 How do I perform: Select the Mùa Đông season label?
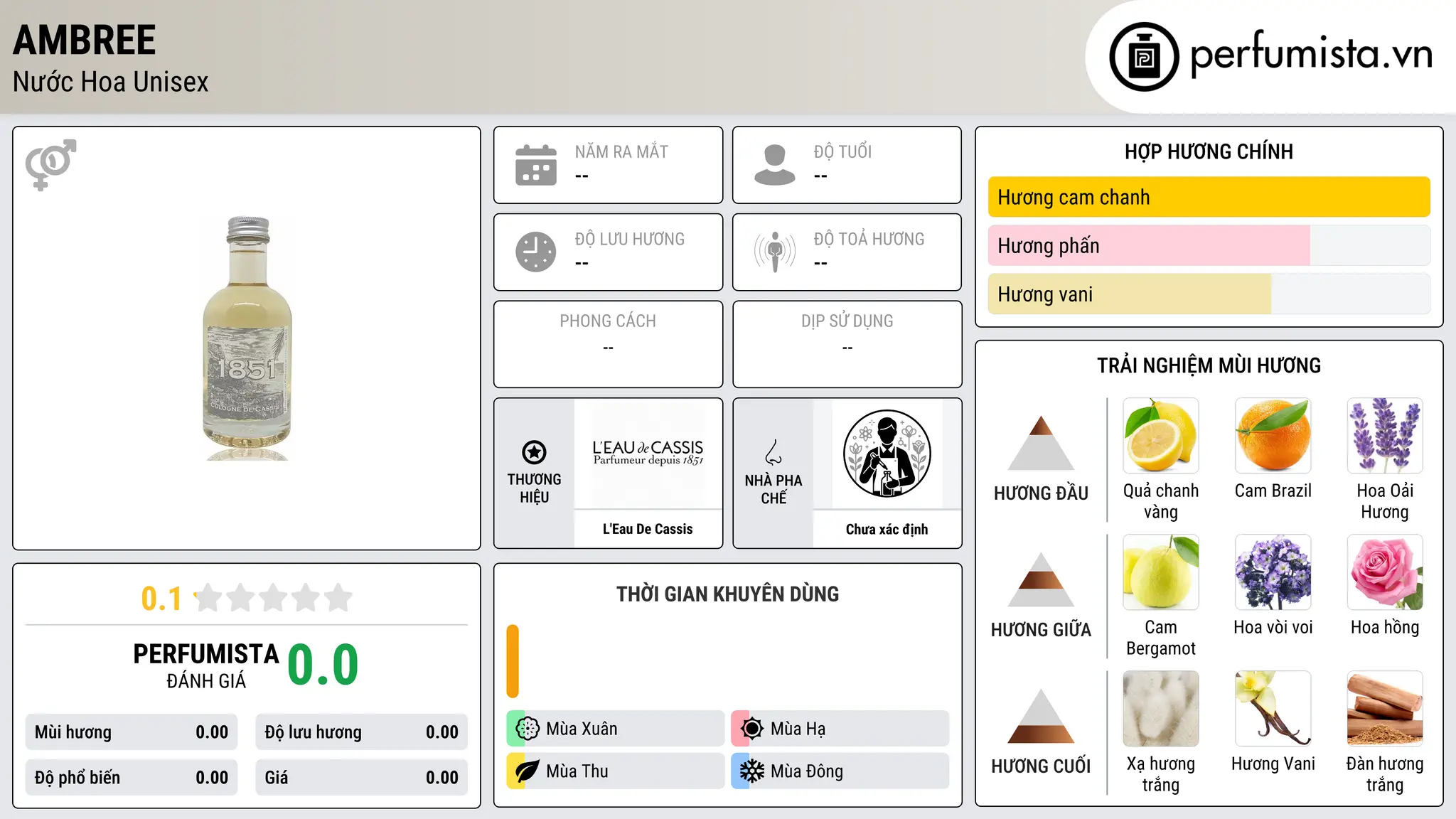807,771
